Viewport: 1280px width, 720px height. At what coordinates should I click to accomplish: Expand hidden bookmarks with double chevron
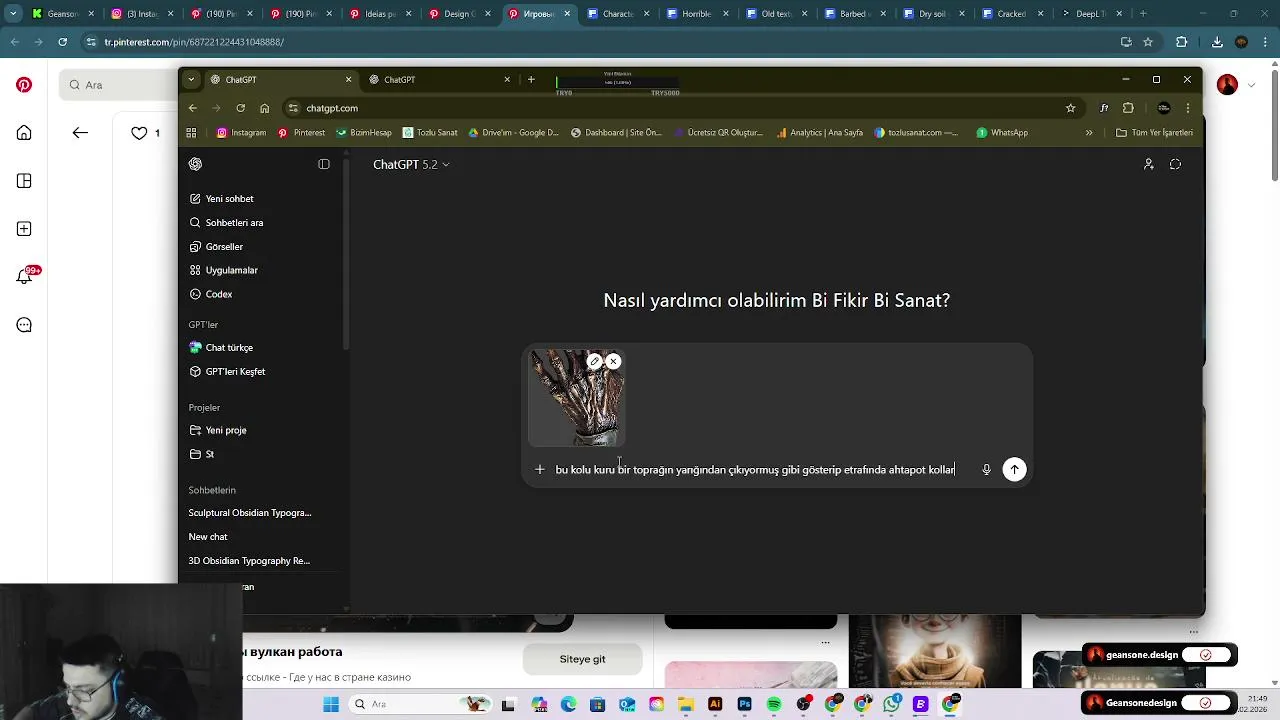click(1089, 132)
